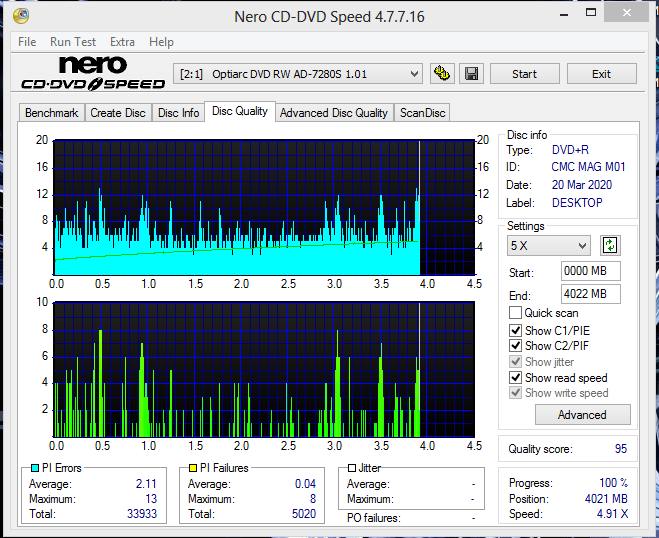The height and width of the screenshot is (538, 659).
Task: Click the cyan PI Errors legend swatch
Action: (x=35, y=468)
